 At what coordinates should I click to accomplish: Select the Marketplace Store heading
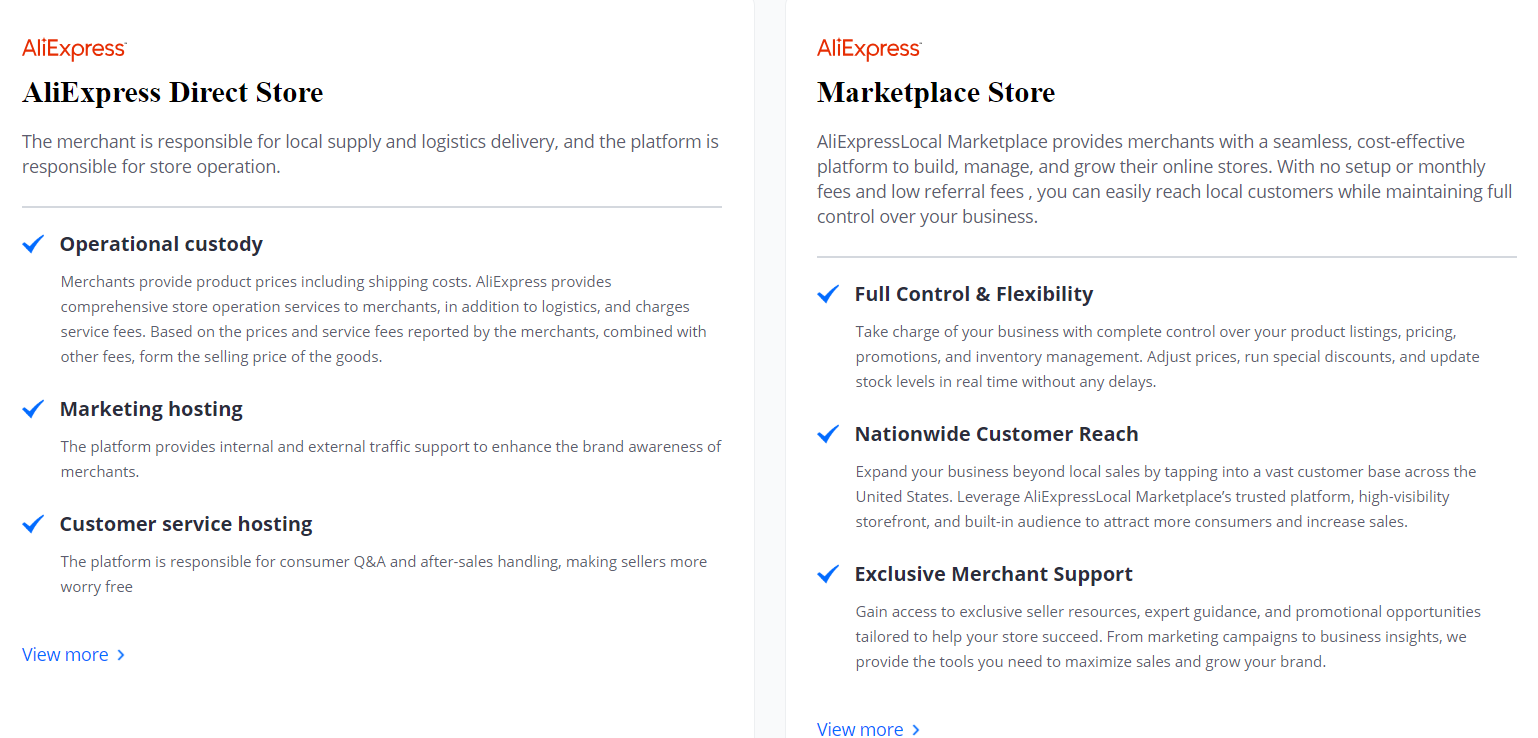[935, 92]
